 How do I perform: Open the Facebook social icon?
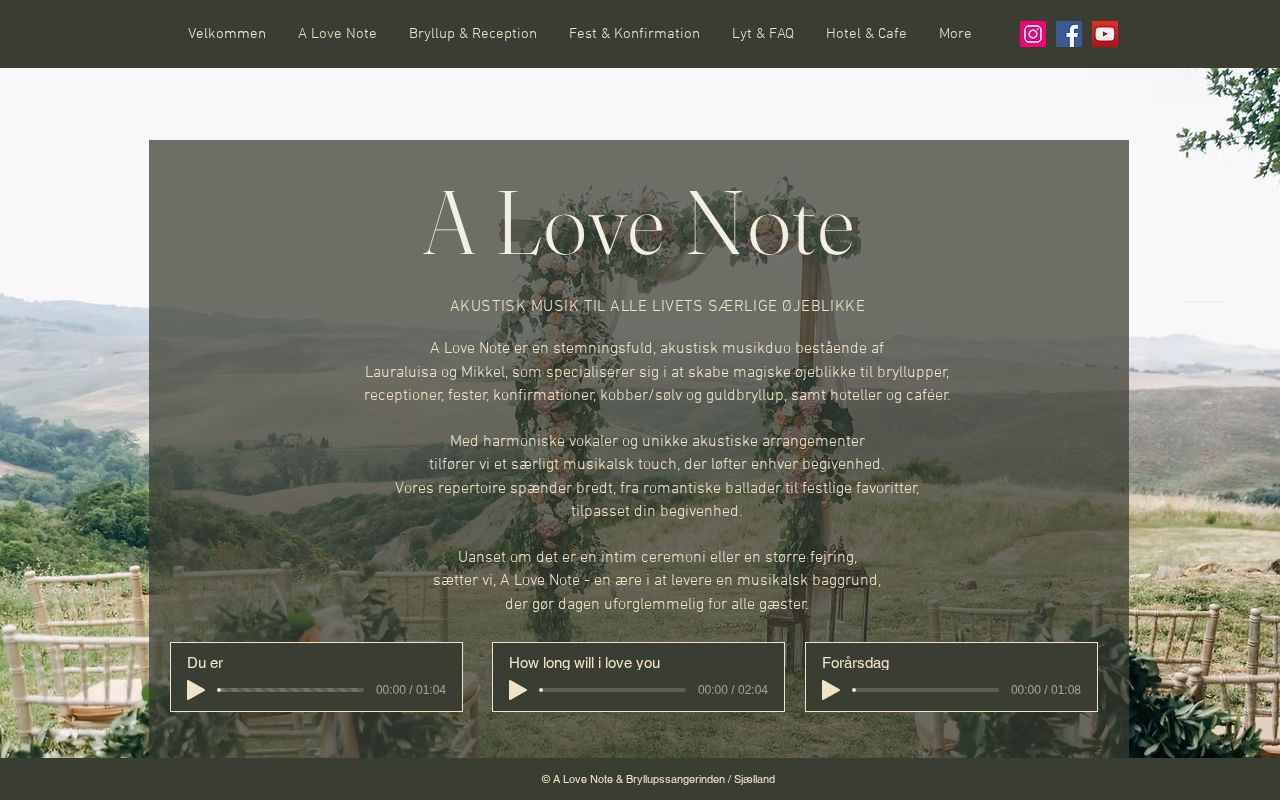coord(1069,34)
